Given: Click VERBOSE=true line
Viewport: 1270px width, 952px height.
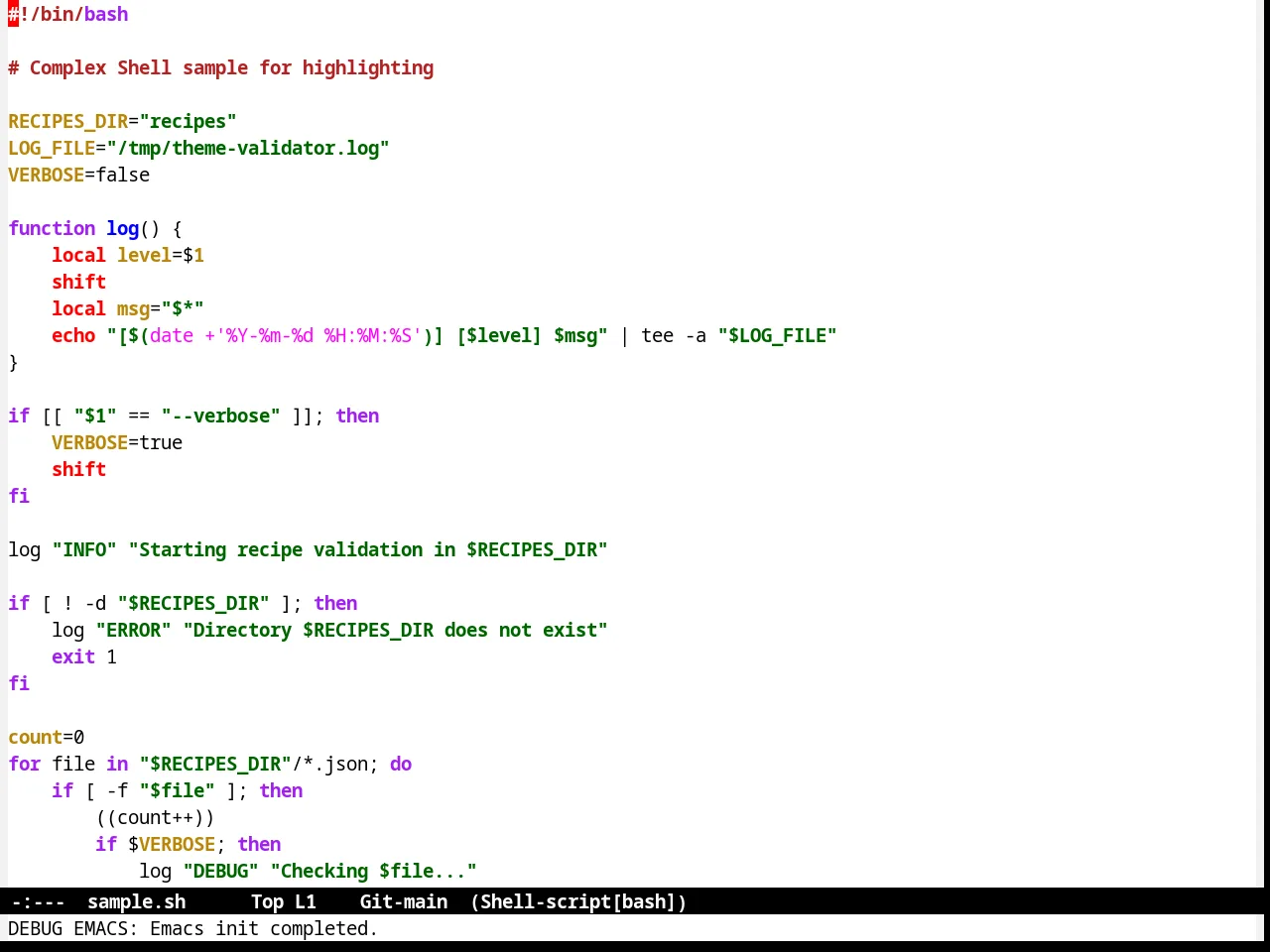Looking at the screenshot, I should (117, 442).
